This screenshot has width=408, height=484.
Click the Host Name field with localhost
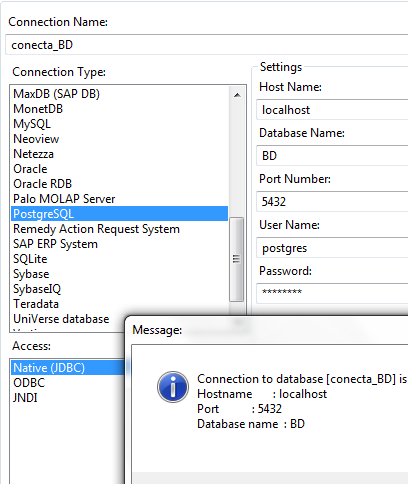point(332,110)
